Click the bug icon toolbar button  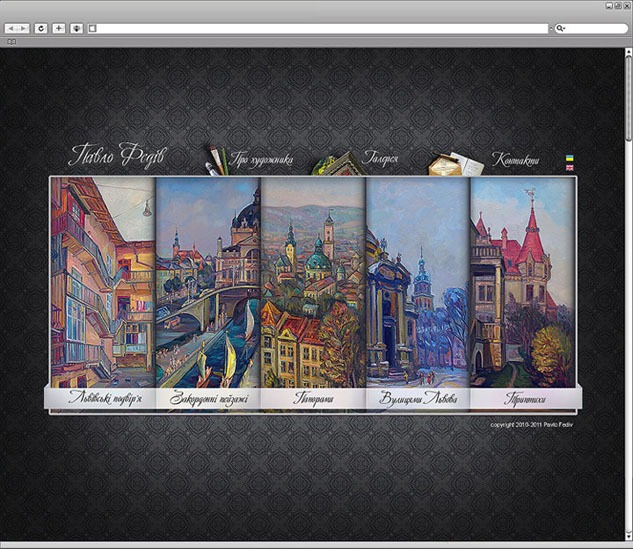77,28
